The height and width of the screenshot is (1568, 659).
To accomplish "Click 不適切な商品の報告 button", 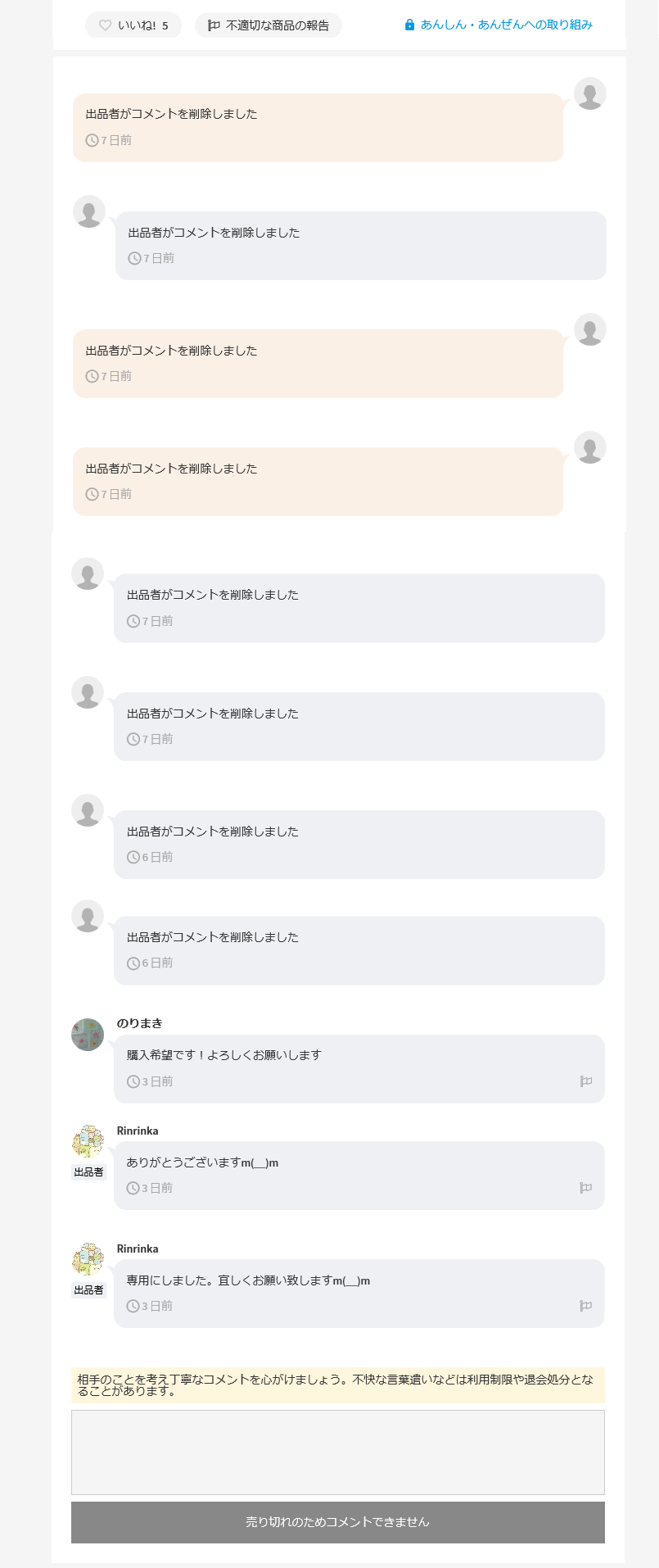I will pyautogui.click(x=269, y=25).
